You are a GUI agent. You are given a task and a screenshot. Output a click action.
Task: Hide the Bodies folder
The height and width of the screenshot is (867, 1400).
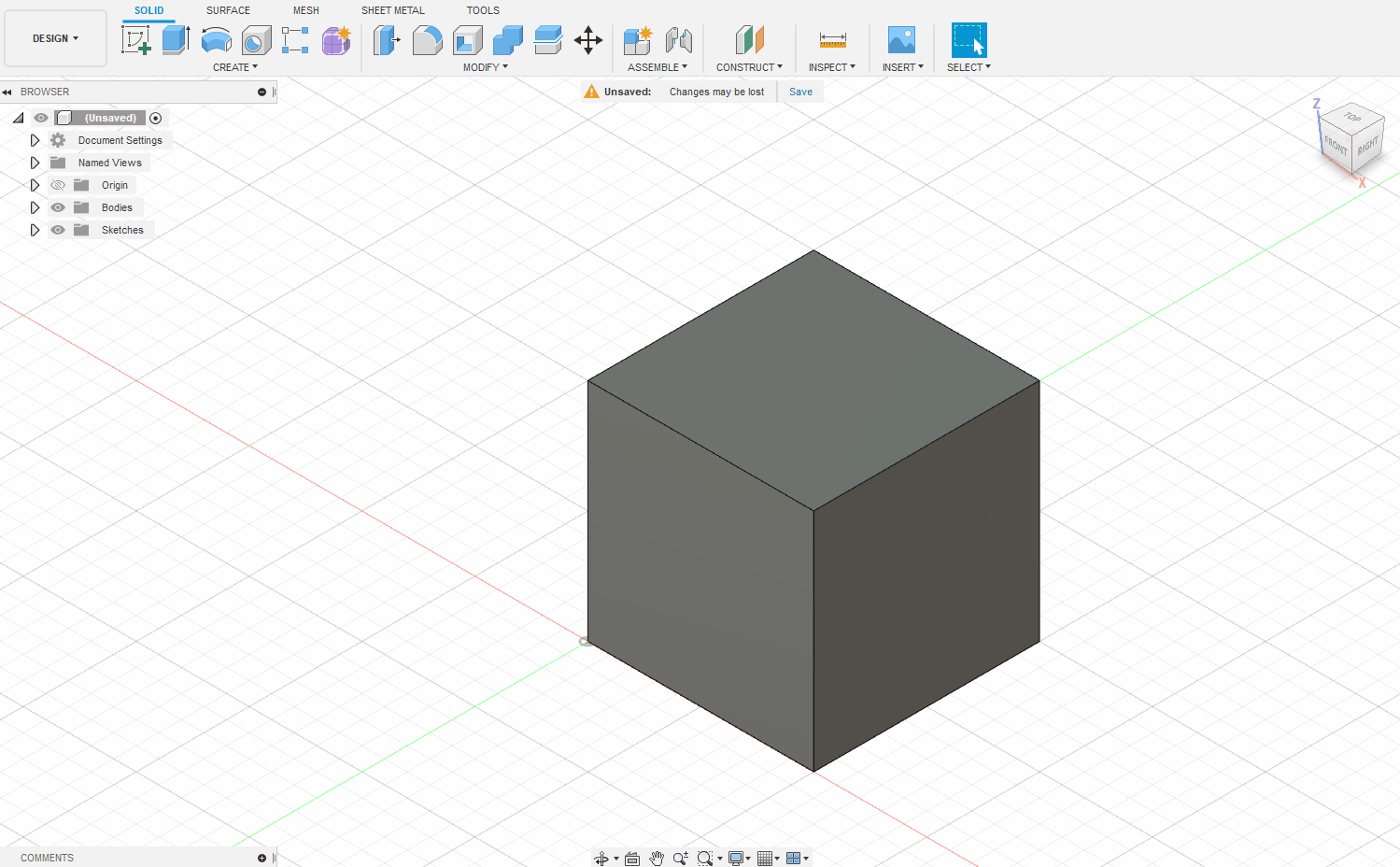(x=57, y=206)
